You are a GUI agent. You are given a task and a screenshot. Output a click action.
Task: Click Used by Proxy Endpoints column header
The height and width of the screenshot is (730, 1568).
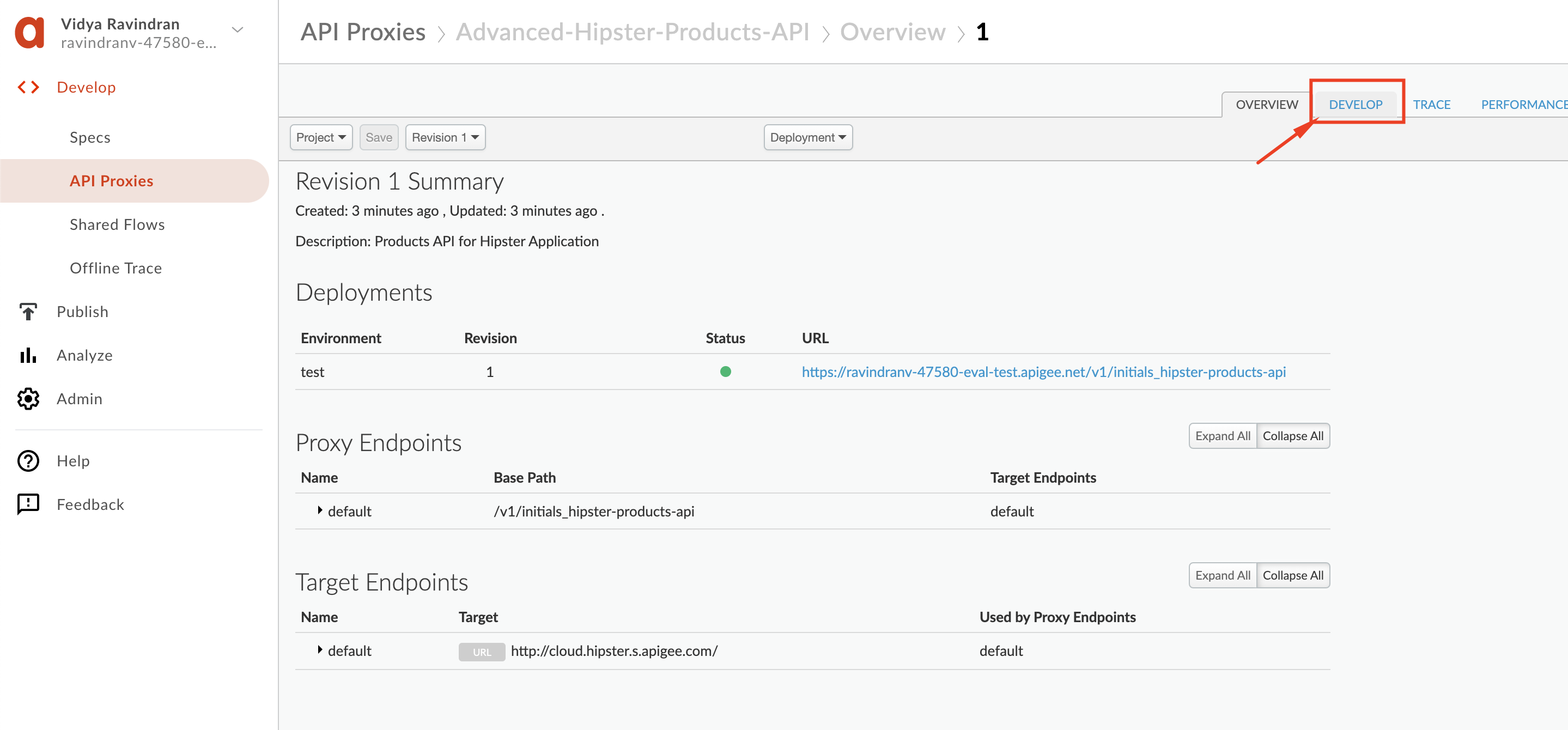click(x=1058, y=617)
